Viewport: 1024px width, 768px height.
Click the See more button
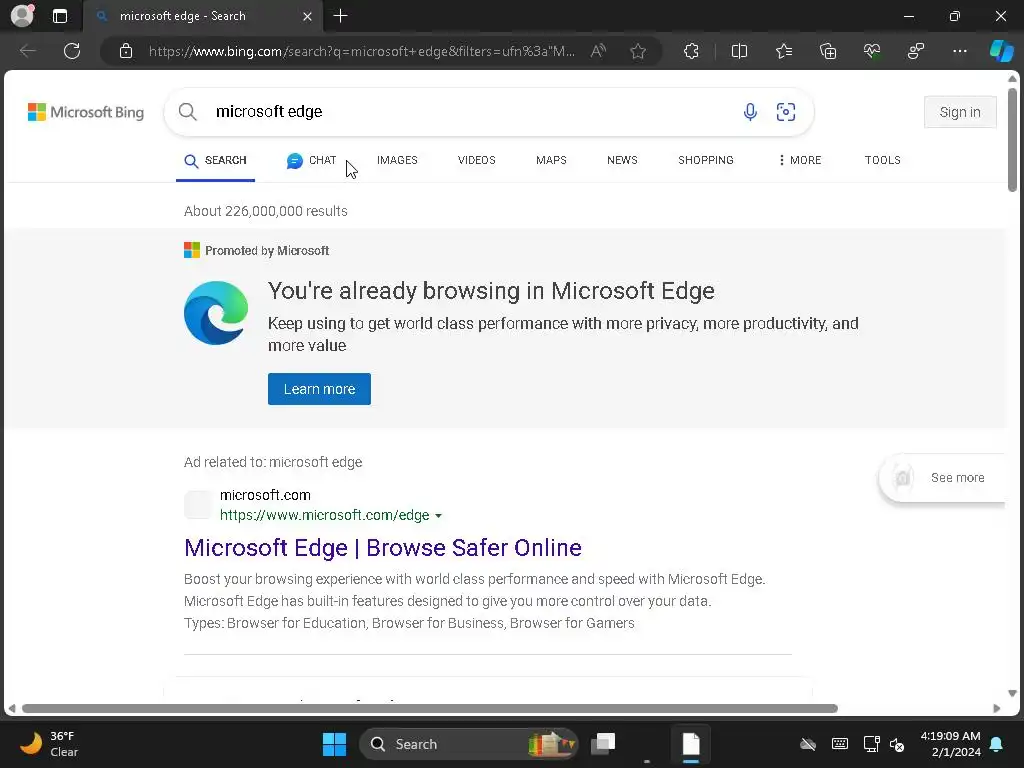click(x=942, y=478)
